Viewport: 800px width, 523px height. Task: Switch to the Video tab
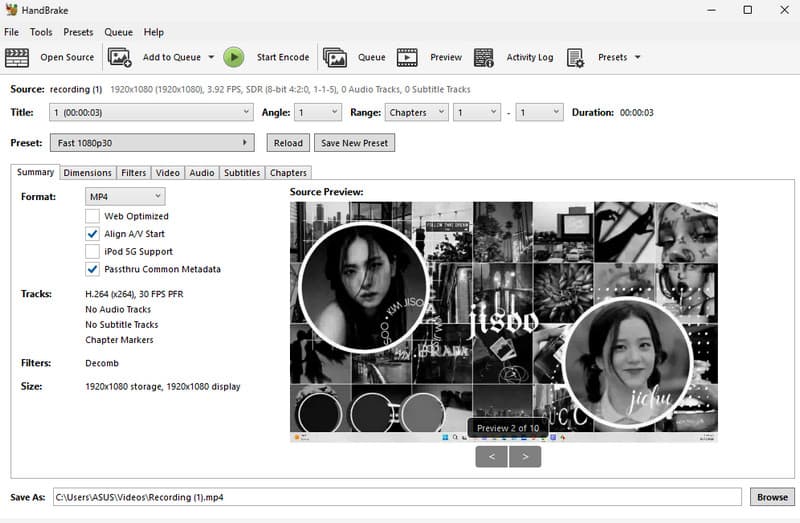pos(168,172)
